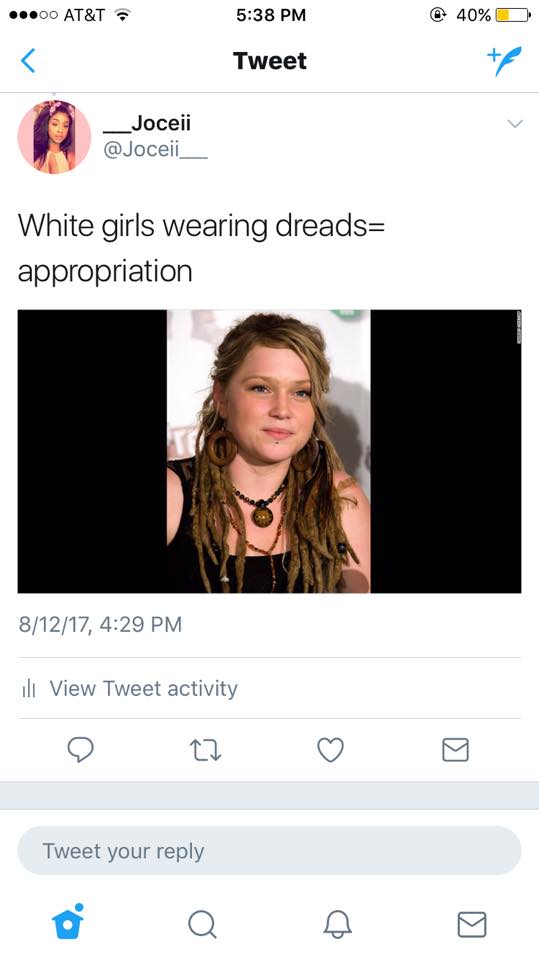
Task: Share tweet via direct message envelope
Action: tap(455, 749)
